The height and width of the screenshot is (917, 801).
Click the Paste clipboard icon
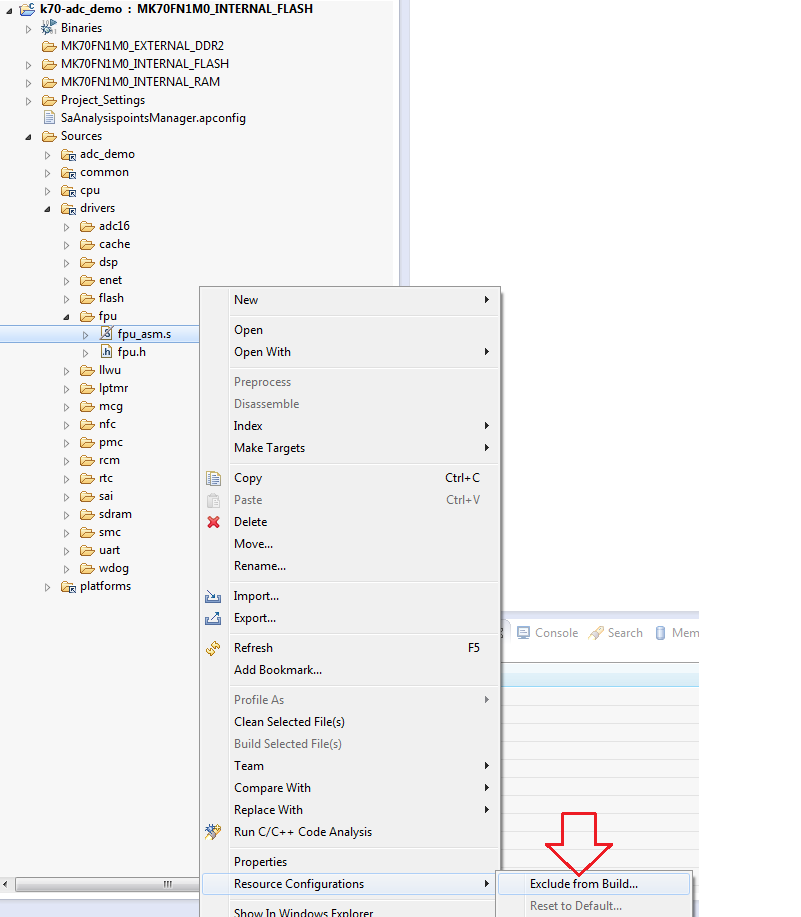[213, 500]
